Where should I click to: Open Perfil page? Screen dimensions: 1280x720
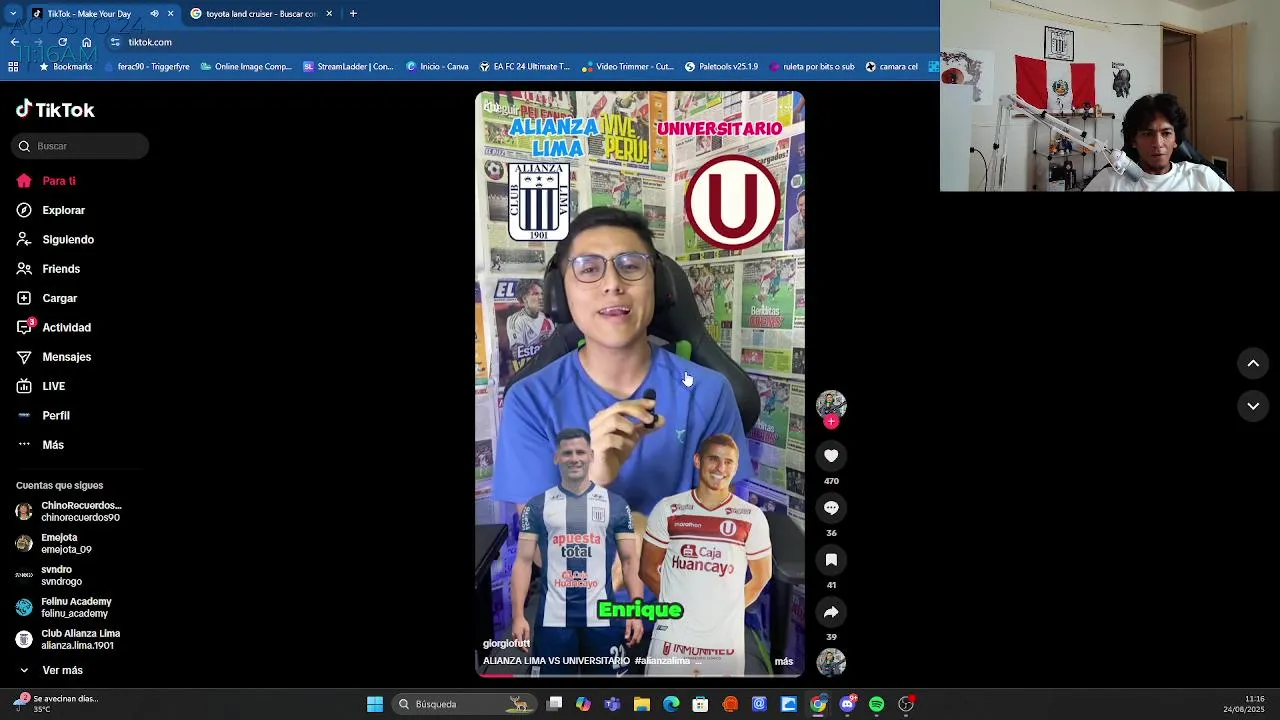[x=43, y=415]
